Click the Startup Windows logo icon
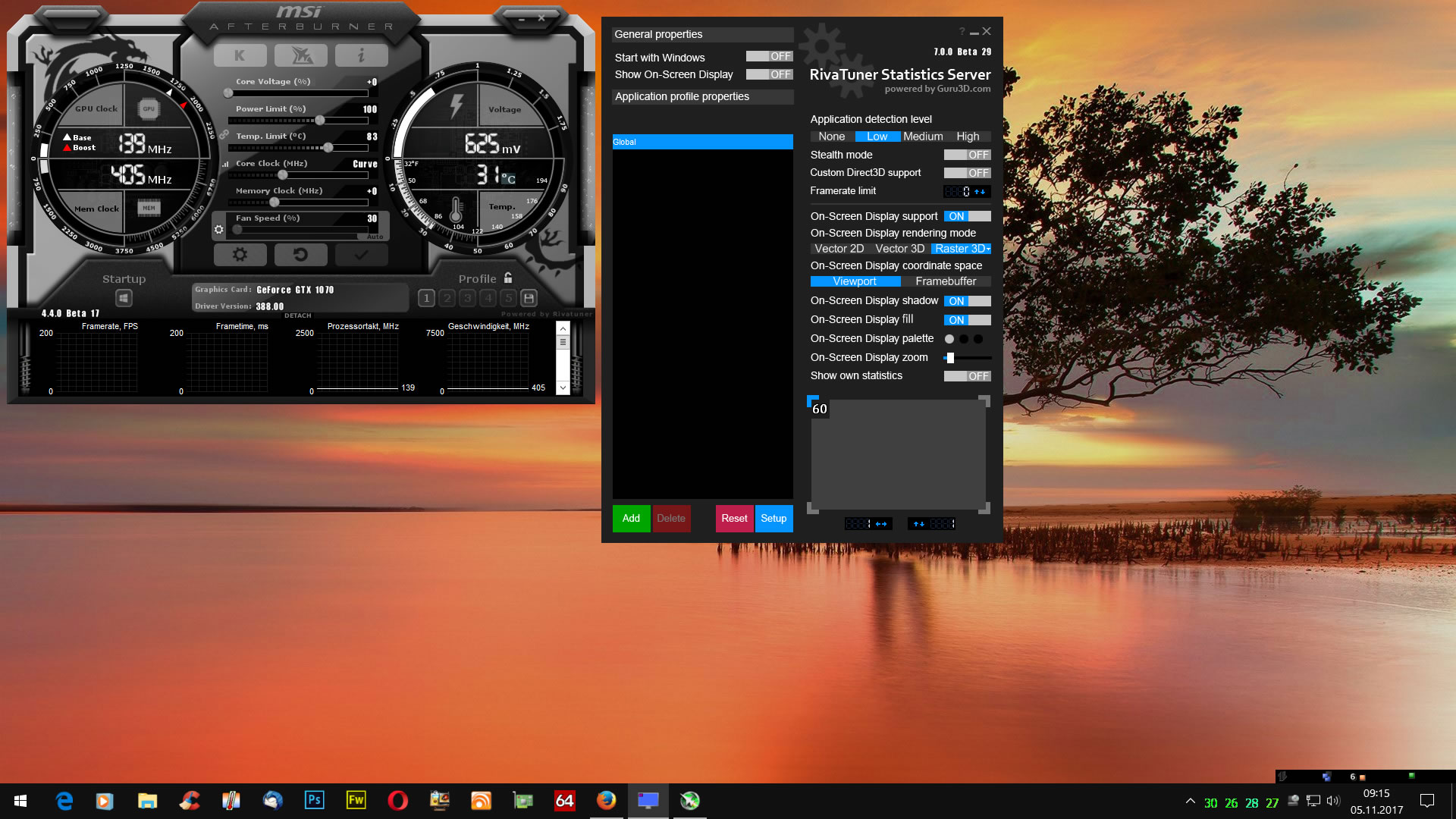Screen dimensions: 1456x819 (124, 298)
